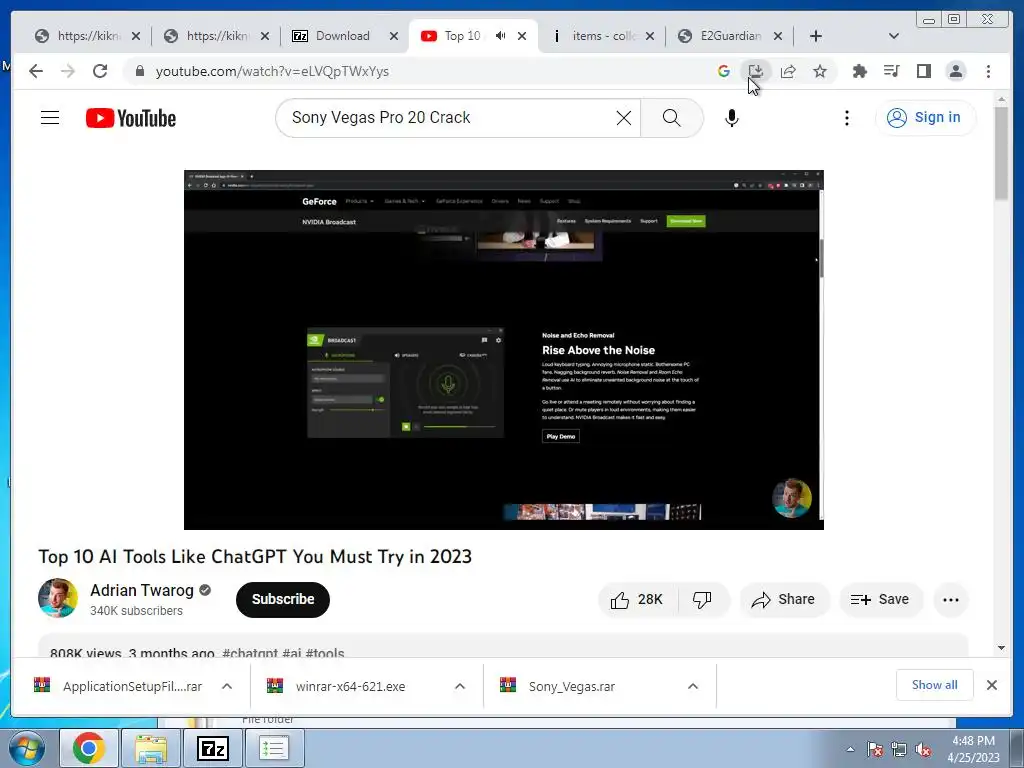This screenshot has height=768, width=1024.
Task: Open a new browser tab
Action: 816,36
